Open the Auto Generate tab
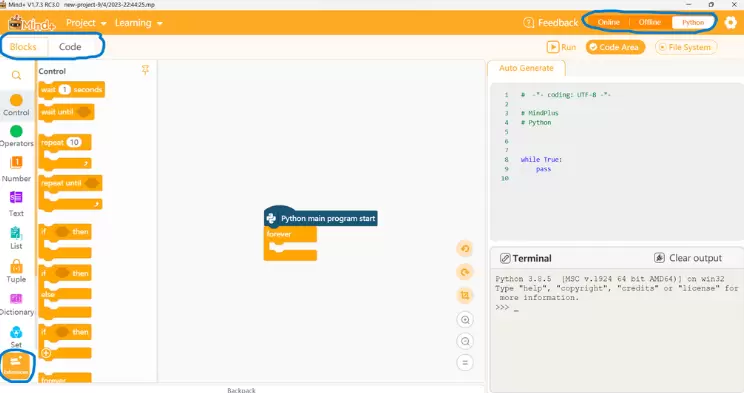Screen dimensions: 744x393 click(x=526, y=68)
